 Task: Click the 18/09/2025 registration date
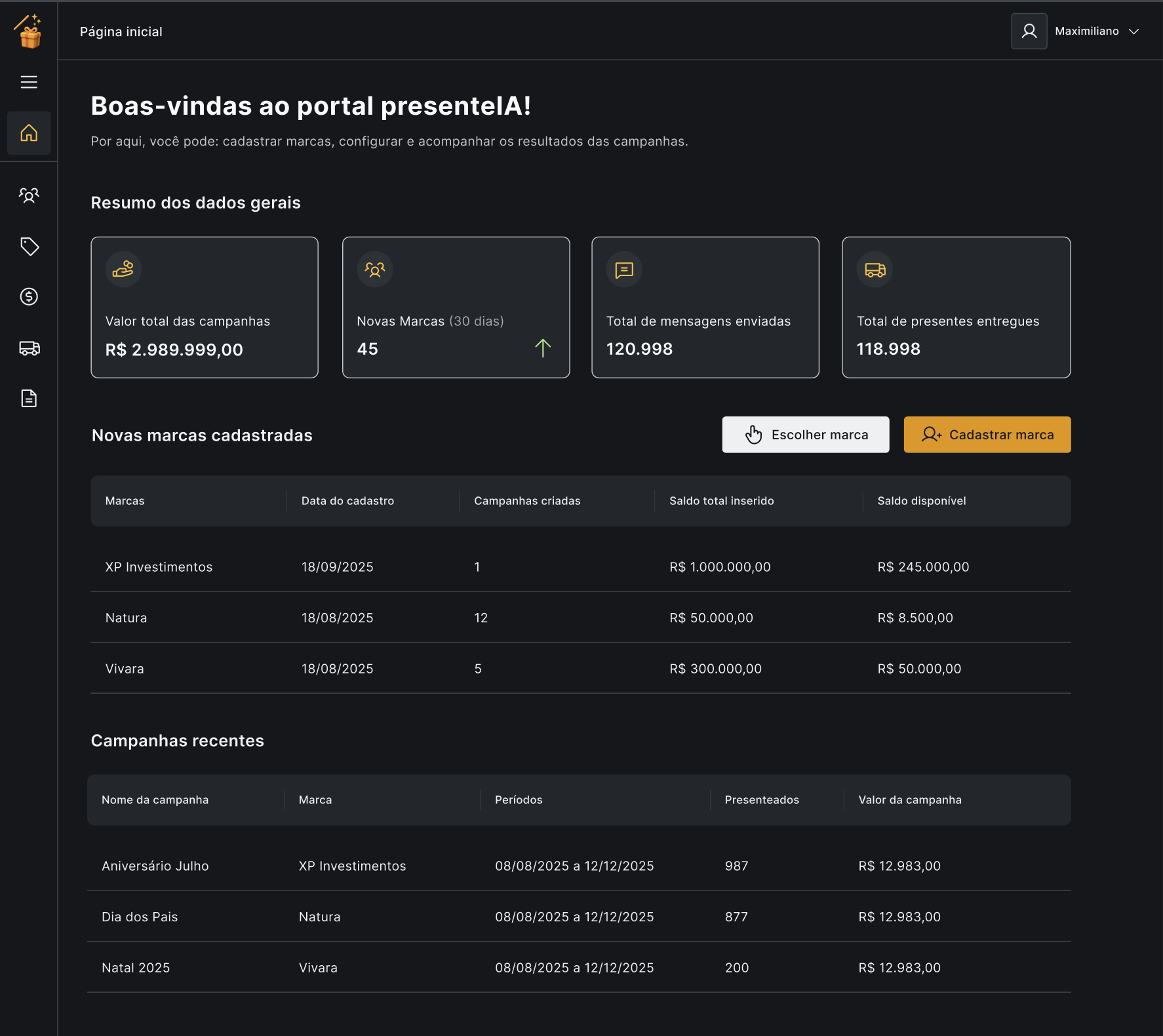[338, 567]
